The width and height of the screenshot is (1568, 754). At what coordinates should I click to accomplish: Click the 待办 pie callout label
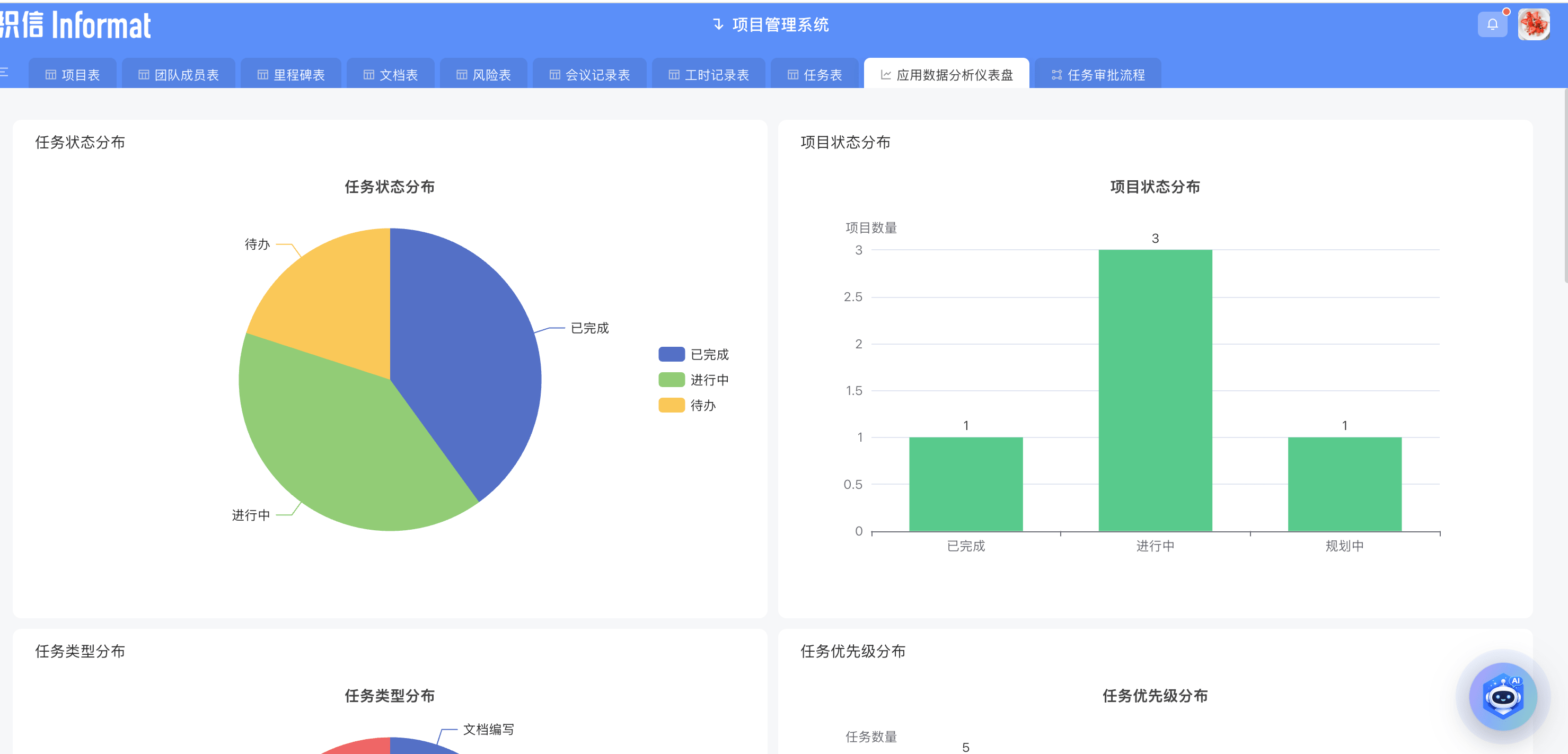pos(257,244)
